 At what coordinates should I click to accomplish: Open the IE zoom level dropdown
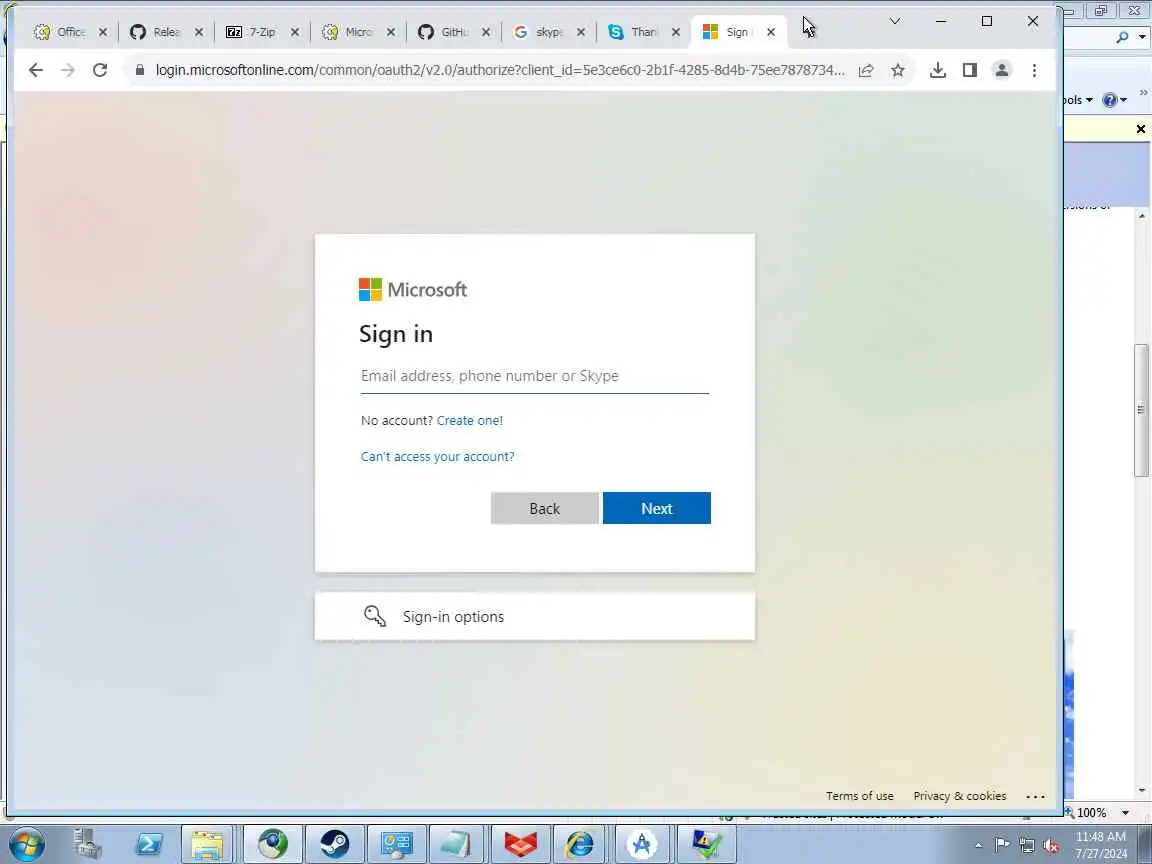tap(1126, 813)
